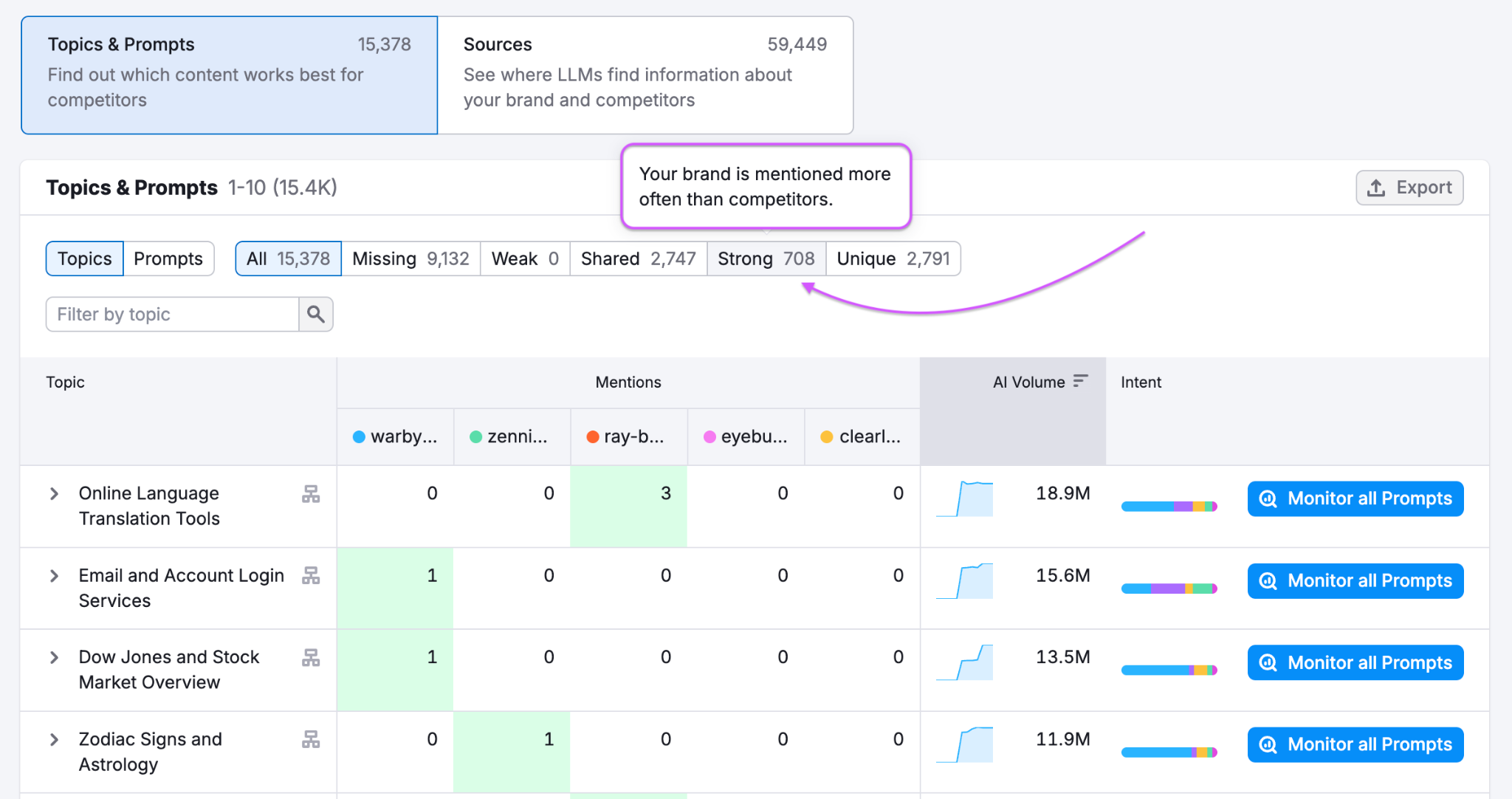Filter topics by Missing

[410, 258]
